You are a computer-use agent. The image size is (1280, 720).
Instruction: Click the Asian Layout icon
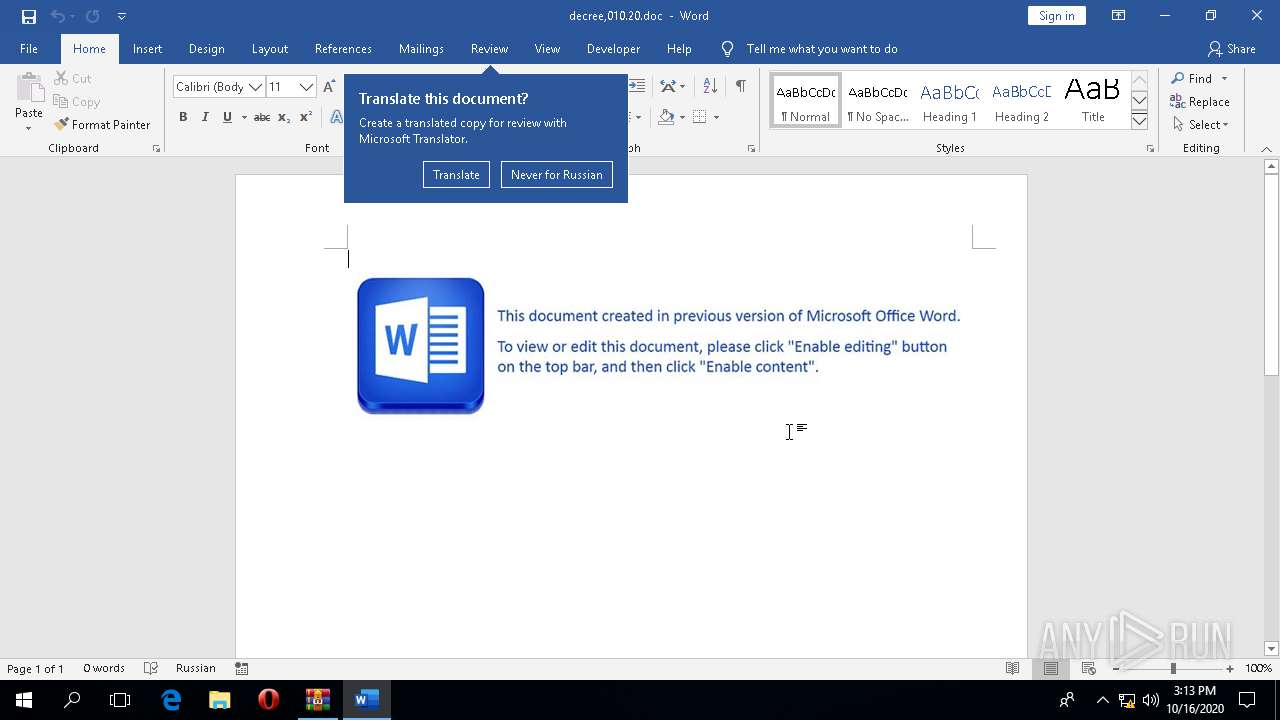(x=668, y=87)
